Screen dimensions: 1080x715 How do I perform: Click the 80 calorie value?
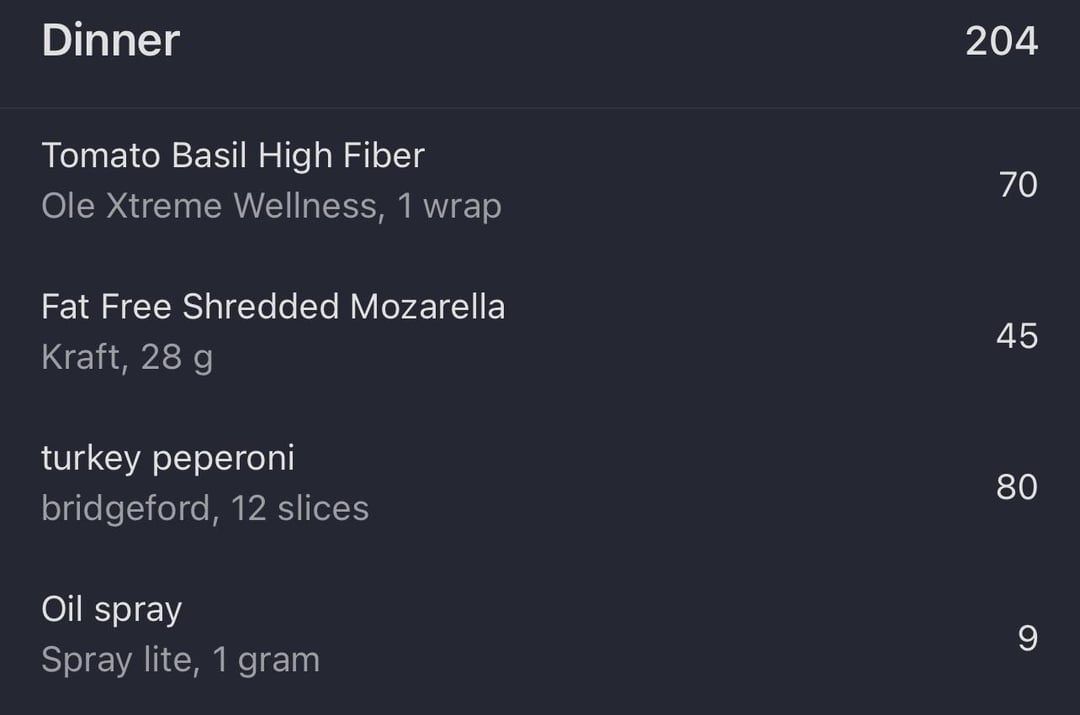(x=1017, y=487)
